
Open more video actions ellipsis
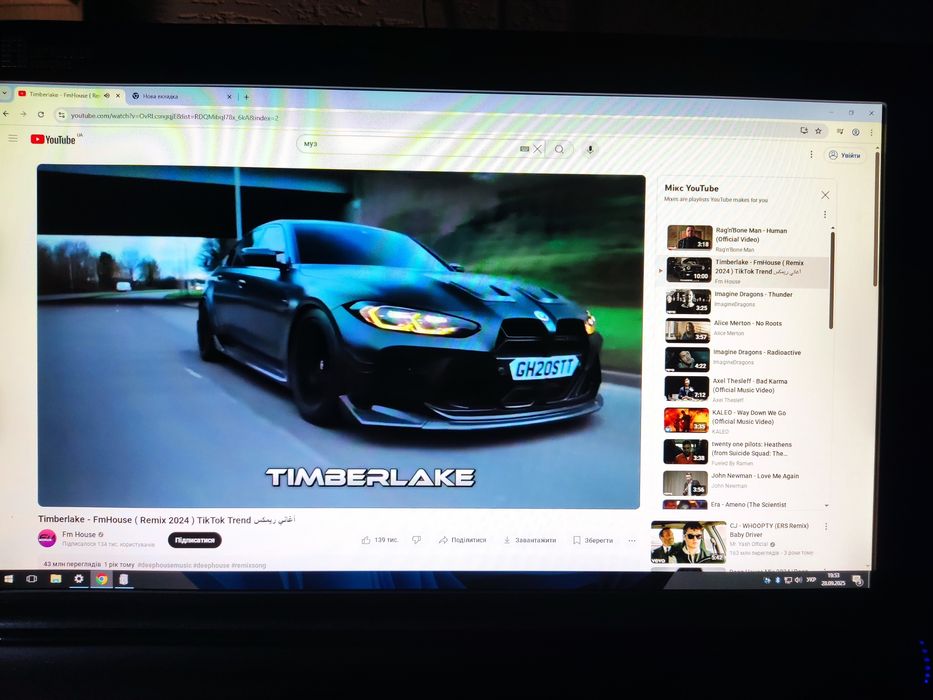click(x=632, y=541)
